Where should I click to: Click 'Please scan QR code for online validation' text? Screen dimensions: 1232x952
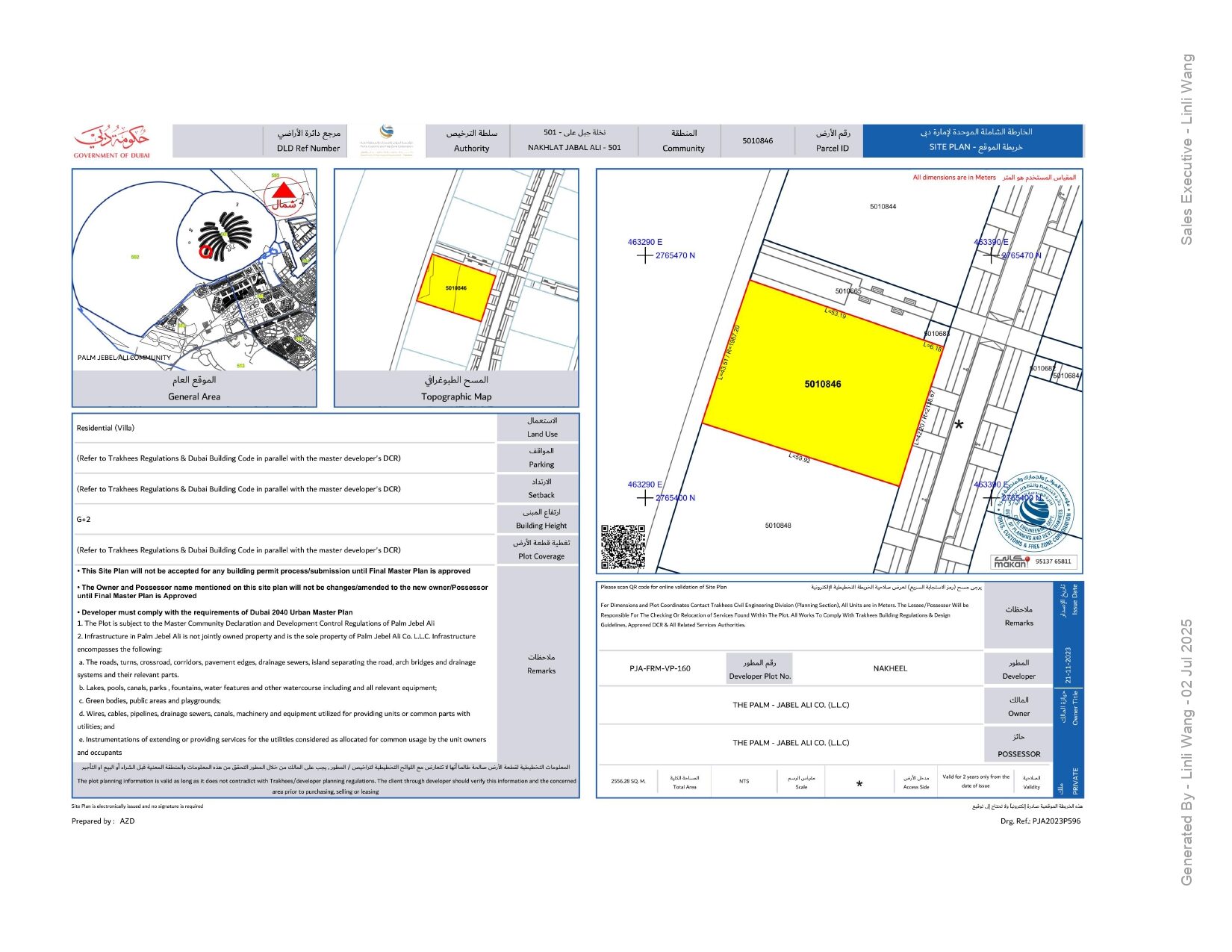(664, 587)
